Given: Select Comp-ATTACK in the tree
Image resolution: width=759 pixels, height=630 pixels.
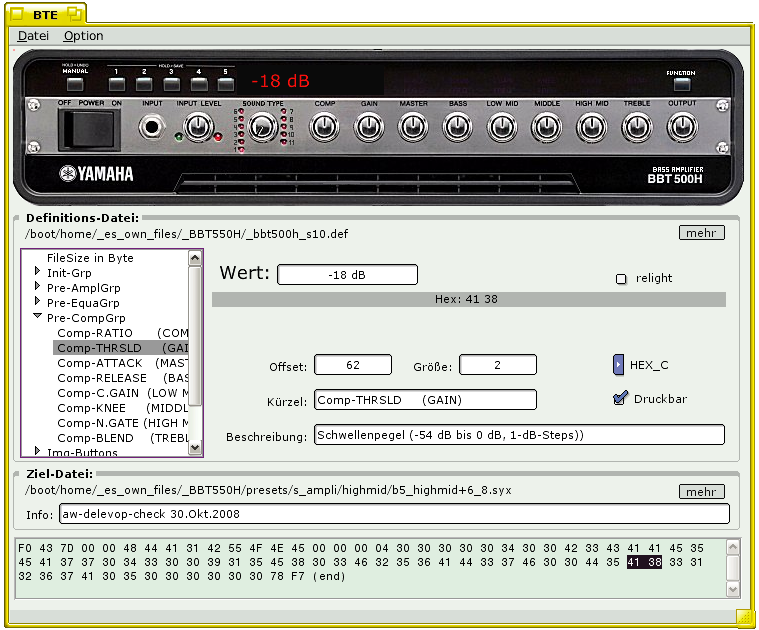Looking at the screenshot, I should pyautogui.click(x=122, y=363).
